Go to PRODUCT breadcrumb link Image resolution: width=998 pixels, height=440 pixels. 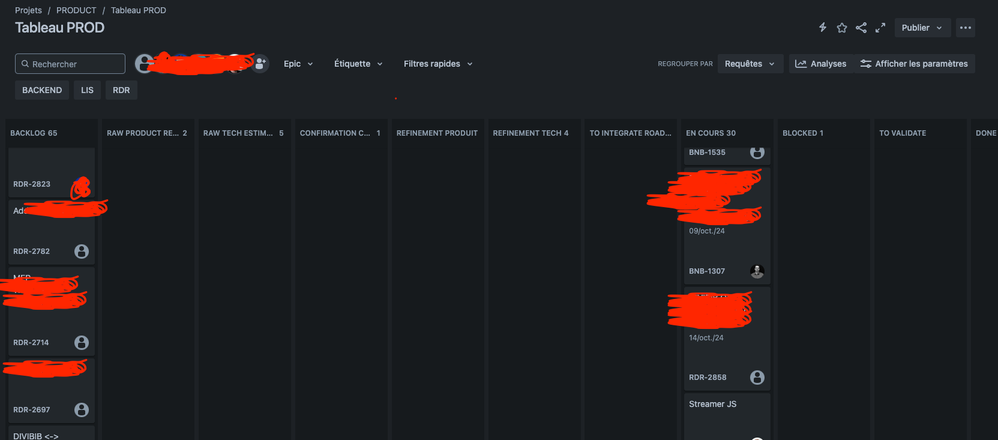pos(76,10)
